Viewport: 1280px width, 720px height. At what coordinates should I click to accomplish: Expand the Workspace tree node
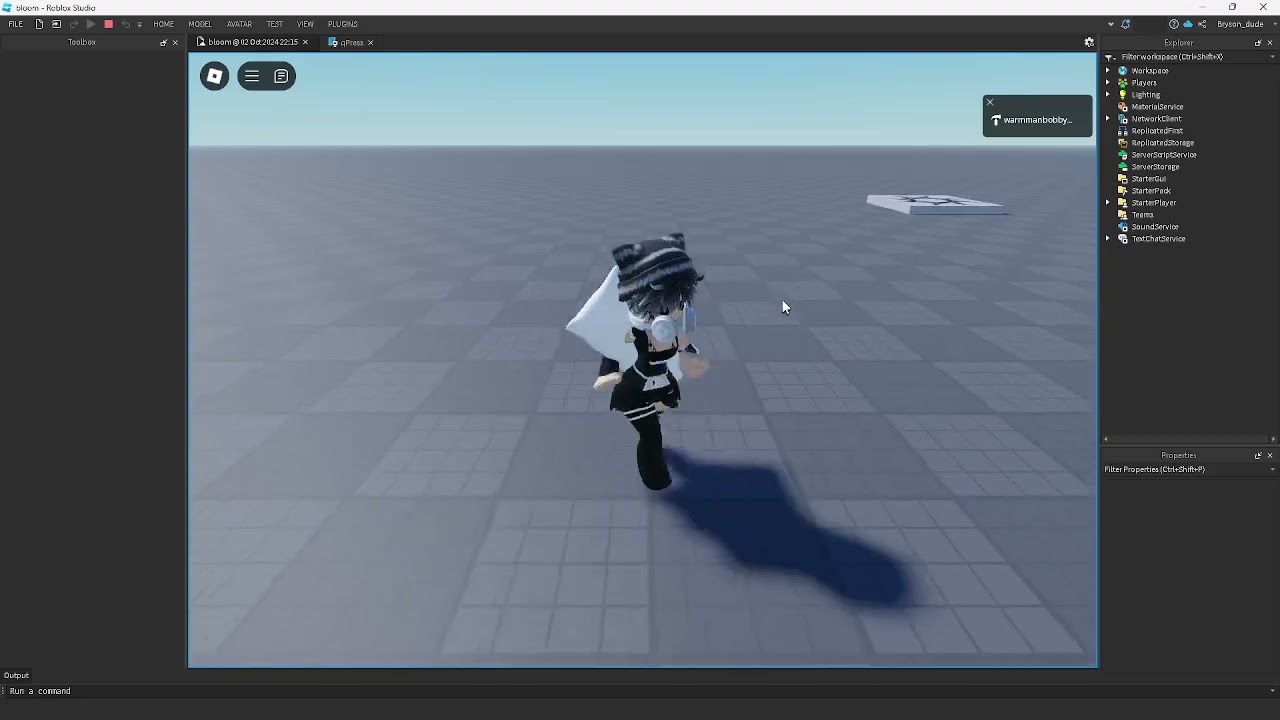pyautogui.click(x=1108, y=71)
